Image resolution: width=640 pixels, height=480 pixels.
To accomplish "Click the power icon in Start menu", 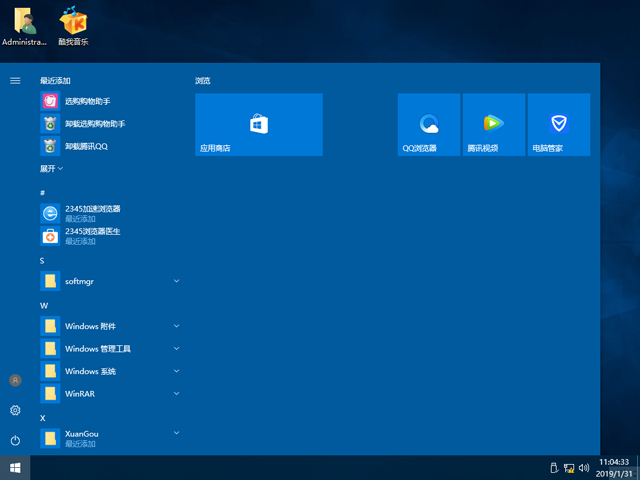I will [x=15, y=440].
